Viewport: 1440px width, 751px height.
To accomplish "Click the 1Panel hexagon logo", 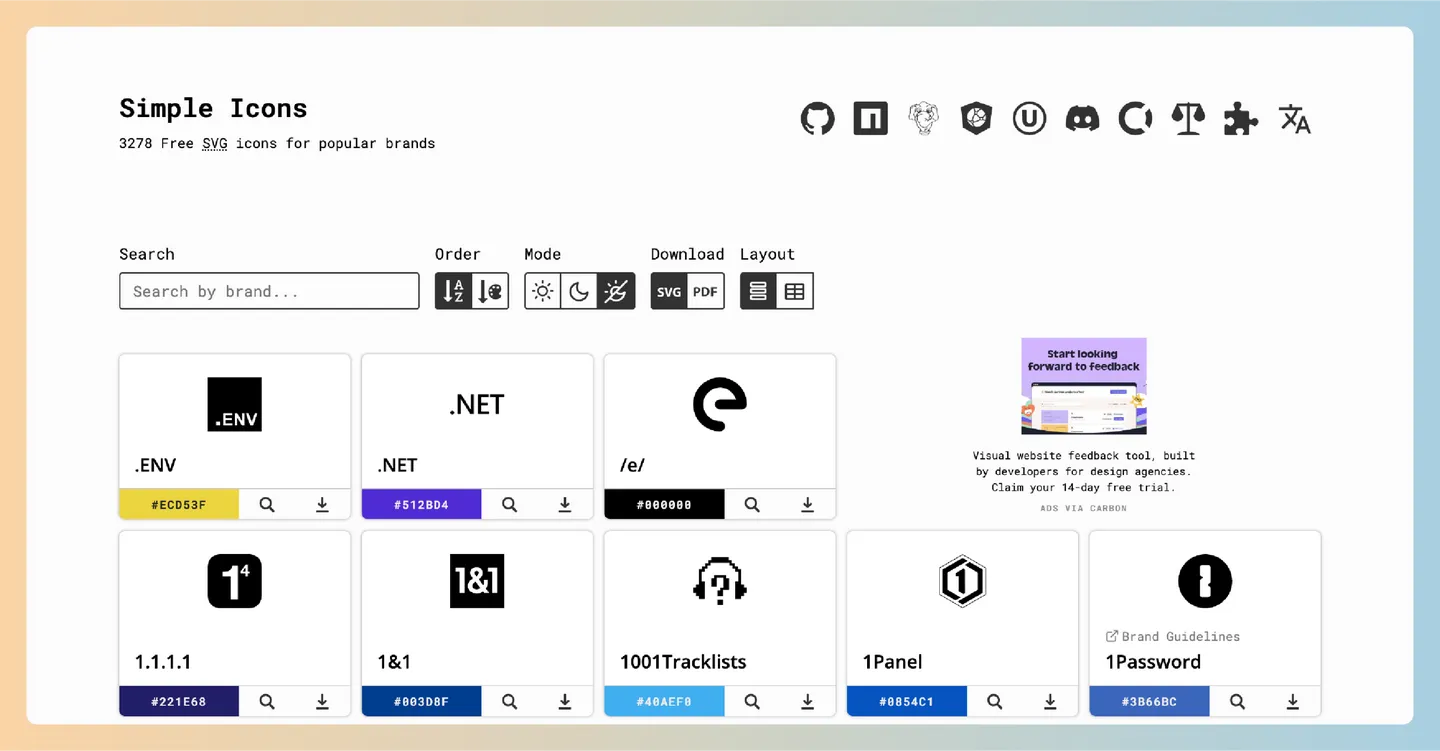I will (962, 581).
